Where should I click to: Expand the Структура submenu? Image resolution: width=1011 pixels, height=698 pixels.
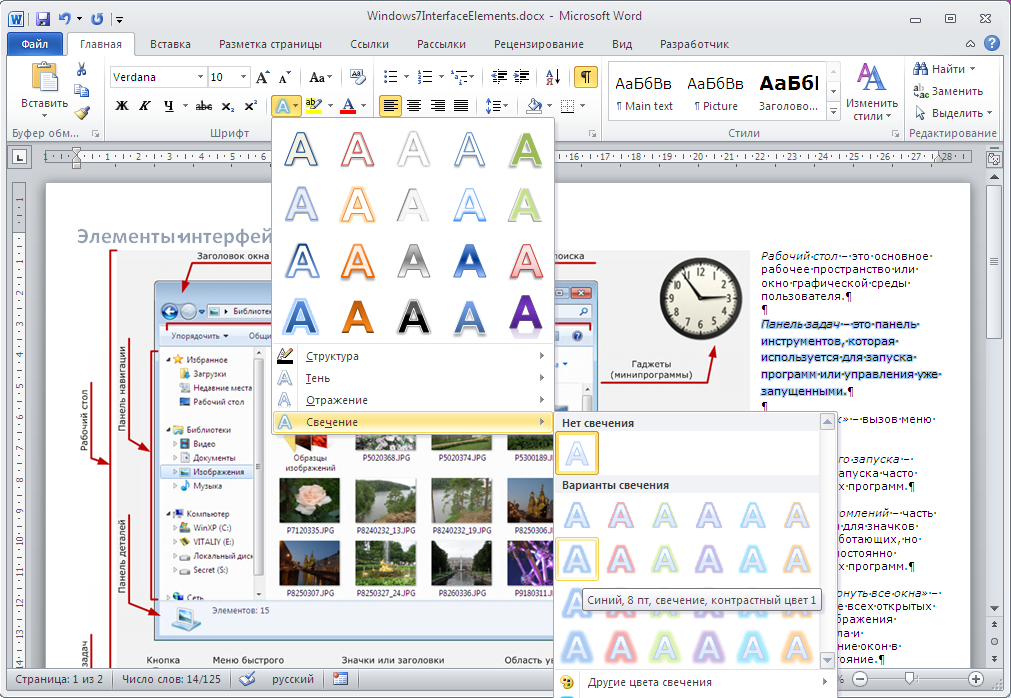413,356
